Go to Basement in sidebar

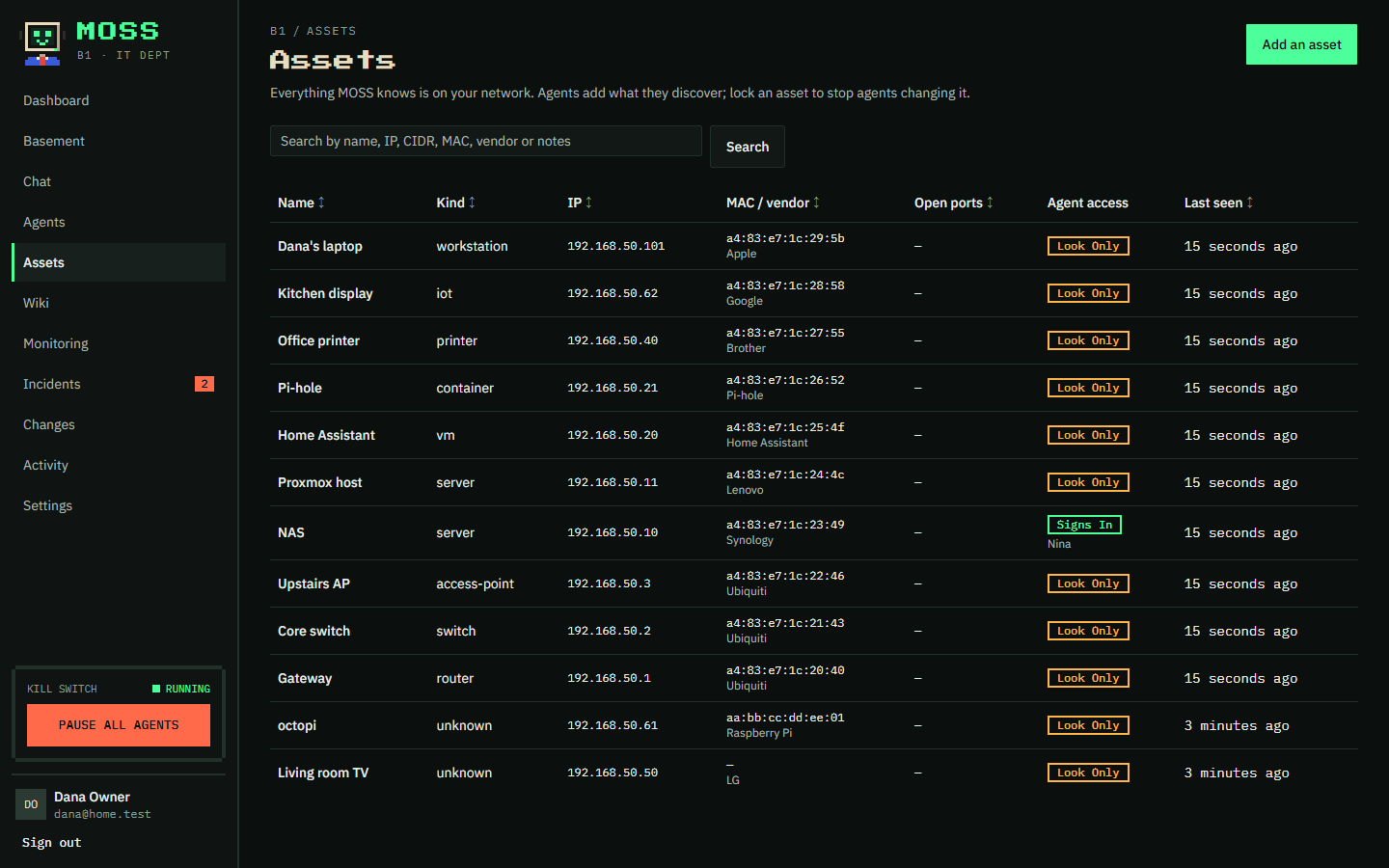pyautogui.click(x=119, y=141)
